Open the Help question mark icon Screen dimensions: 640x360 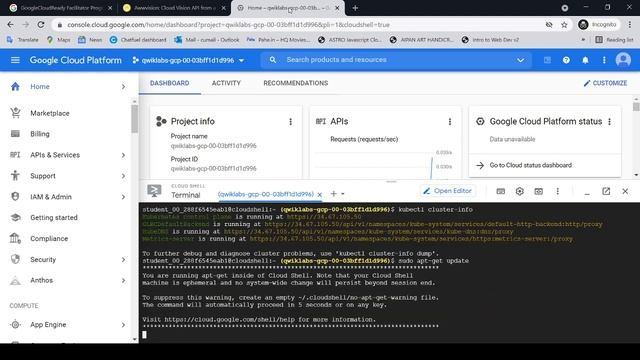coord(566,60)
